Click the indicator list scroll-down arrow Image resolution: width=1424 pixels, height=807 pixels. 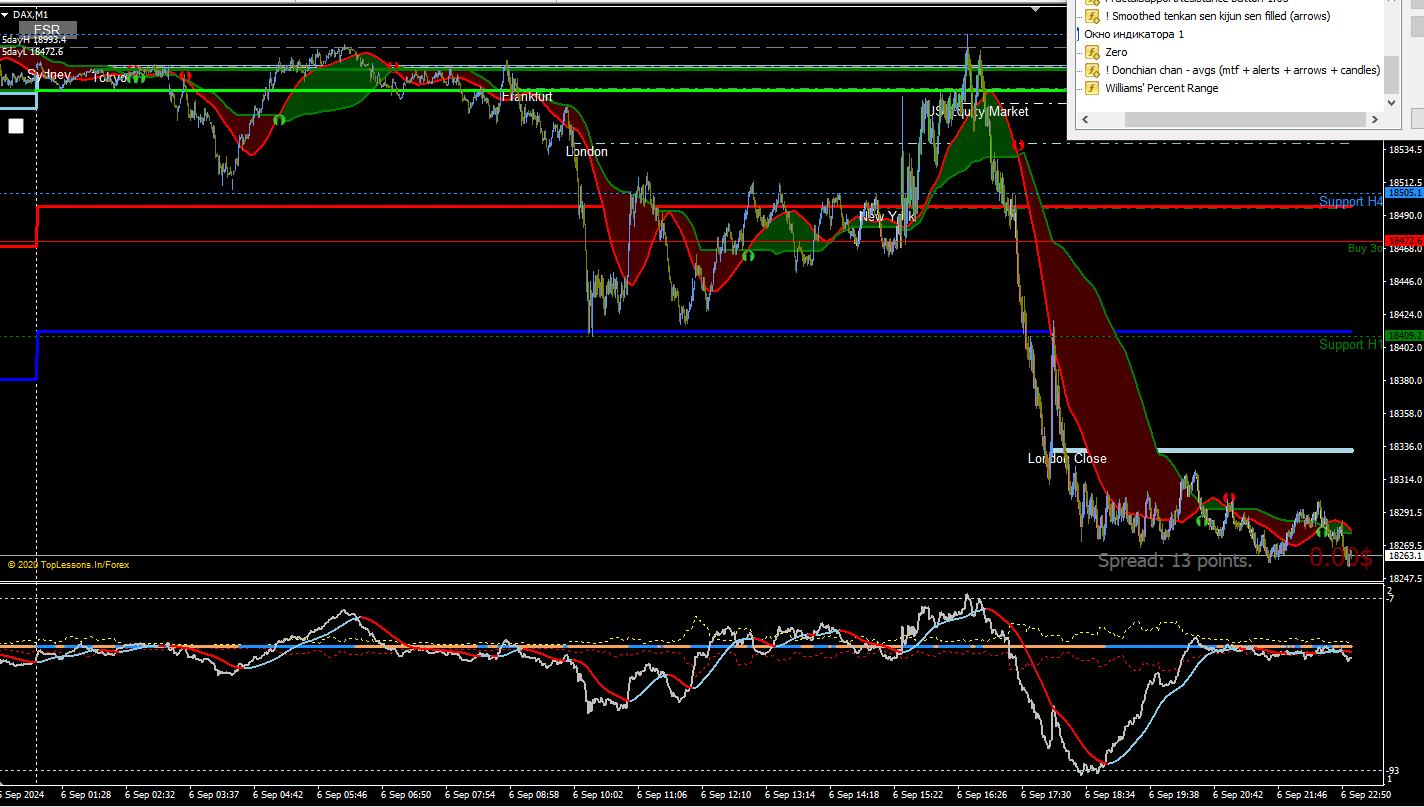tap(1391, 102)
